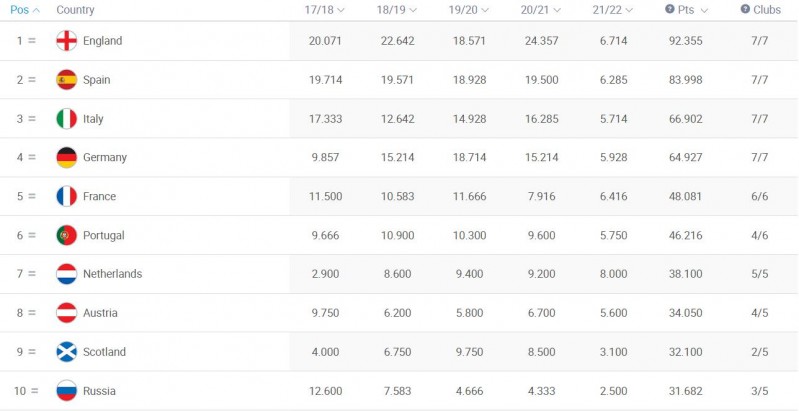Image resolution: width=799 pixels, height=411 pixels.
Task: Click the Scotland flag icon
Action: pyautogui.click(x=66, y=352)
